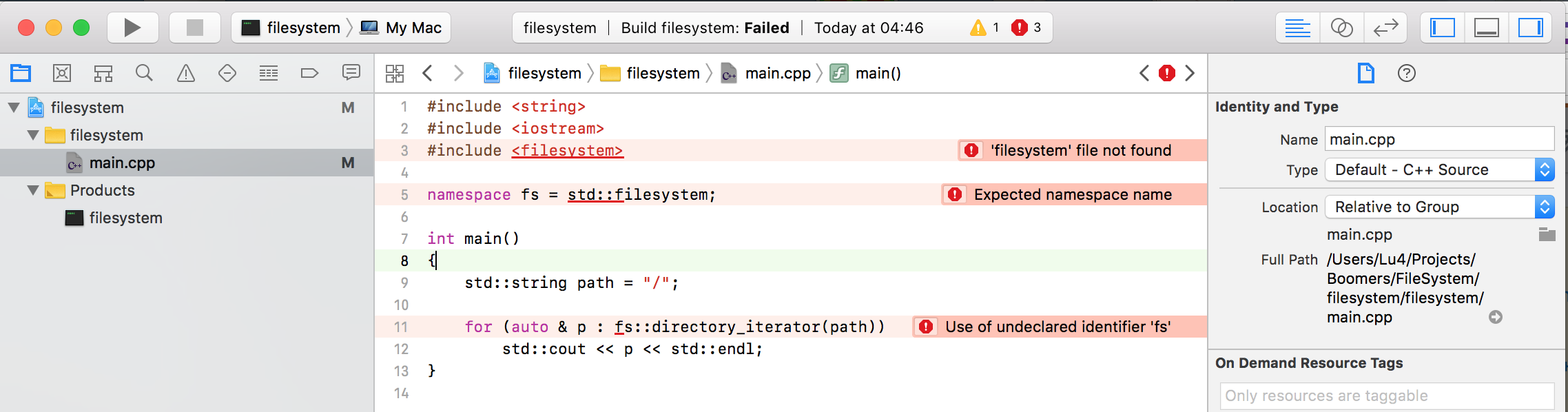
Task: Show the Source Control navigator
Action: 62,73
